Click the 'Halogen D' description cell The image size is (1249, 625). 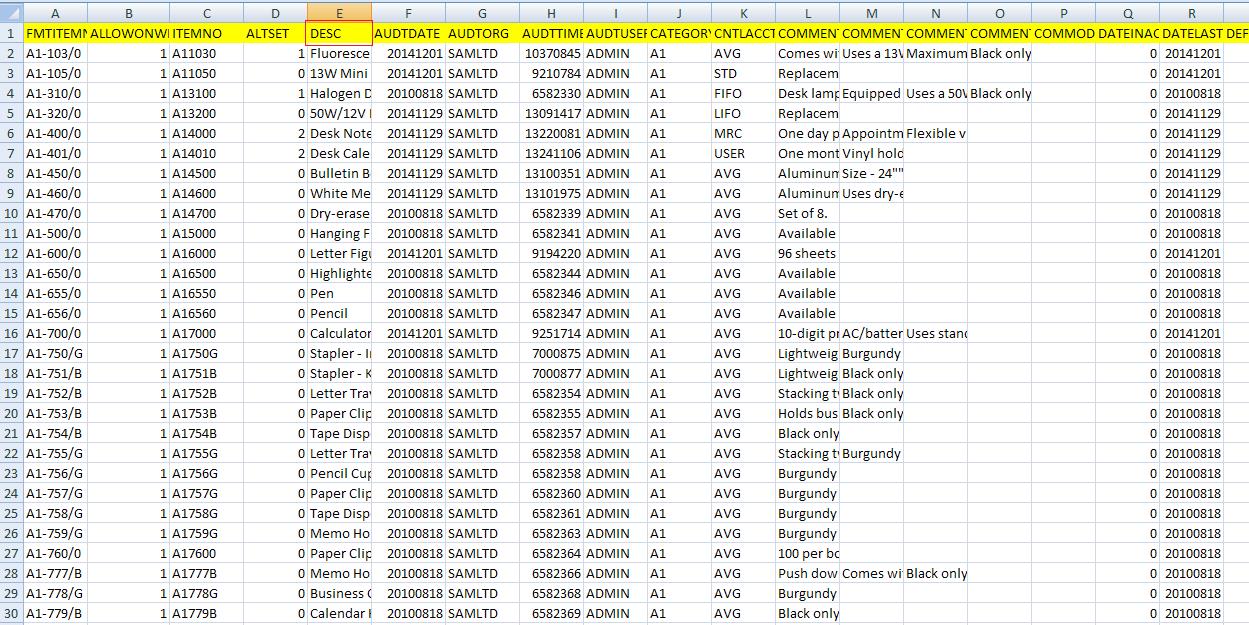pos(339,93)
